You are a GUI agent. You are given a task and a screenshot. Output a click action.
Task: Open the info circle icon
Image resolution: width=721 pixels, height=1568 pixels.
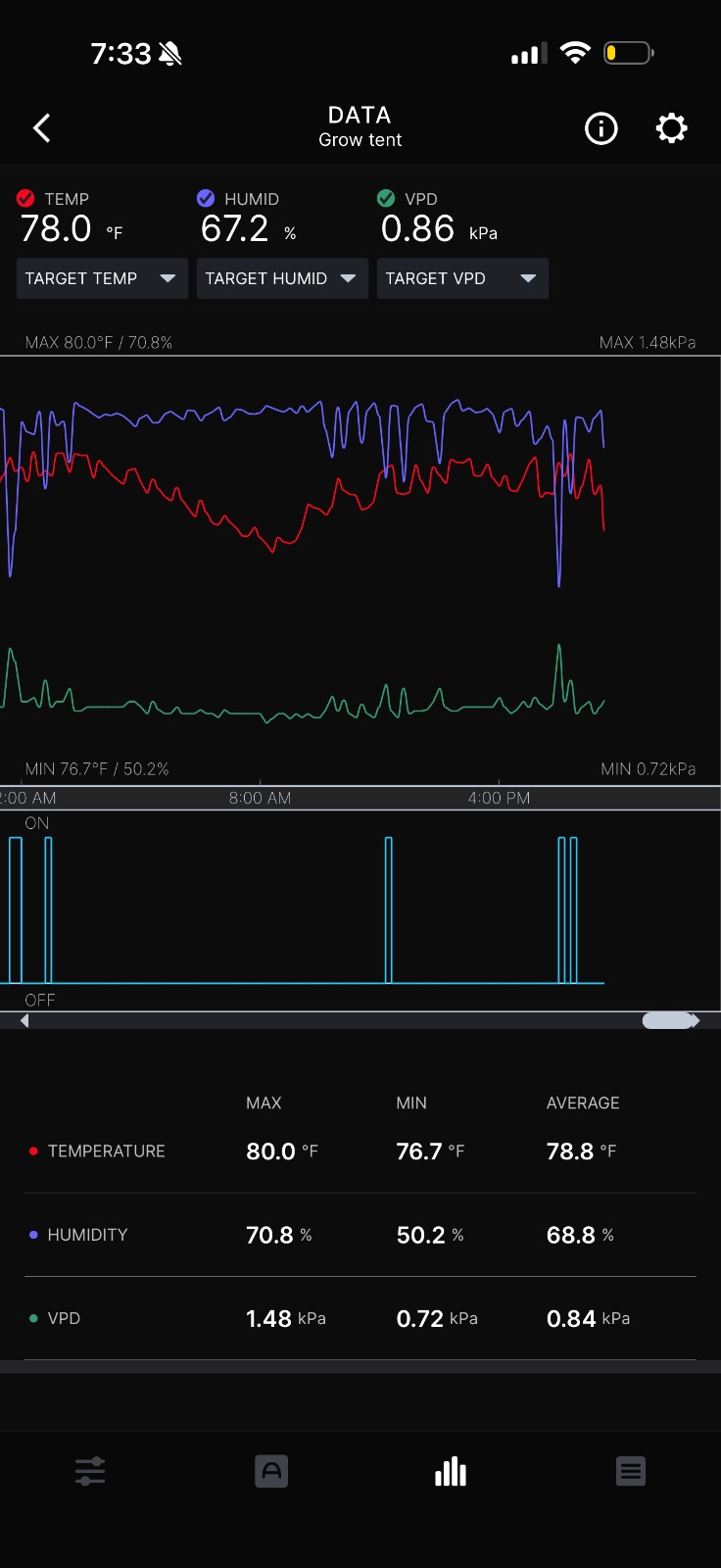click(601, 128)
